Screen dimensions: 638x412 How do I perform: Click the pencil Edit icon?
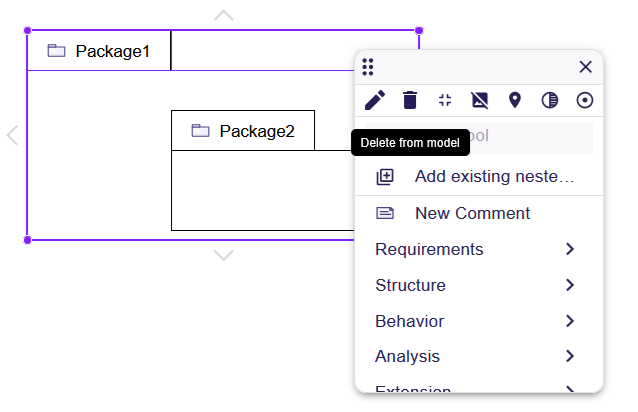click(374, 100)
